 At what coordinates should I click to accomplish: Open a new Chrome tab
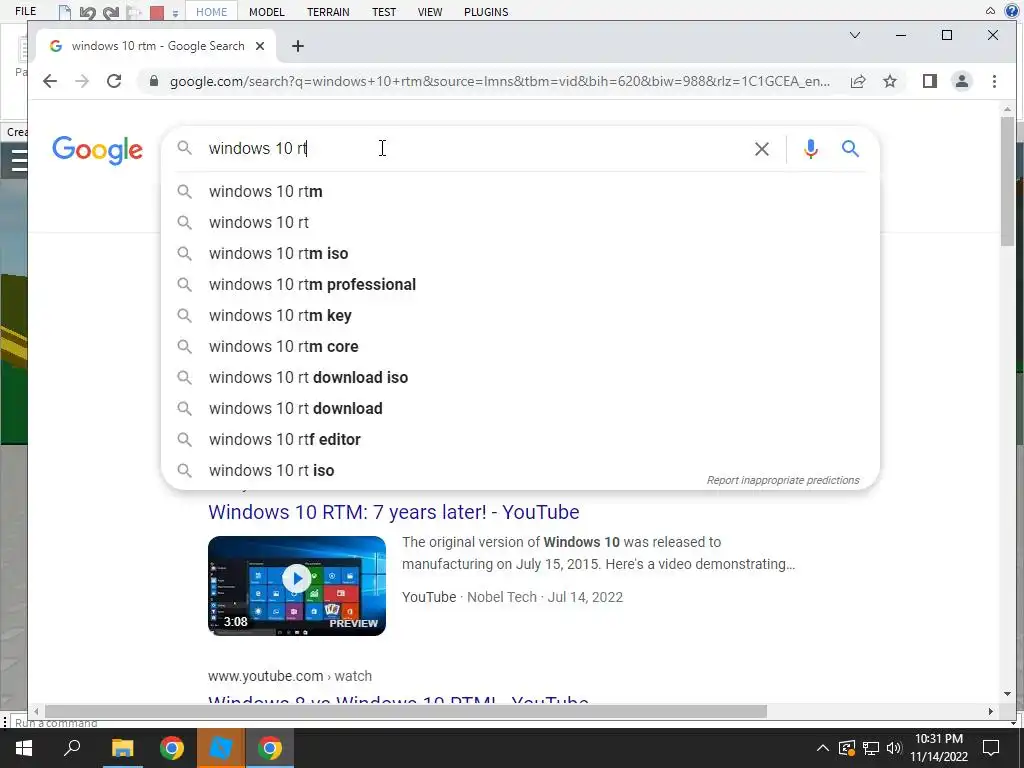click(298, 46)
